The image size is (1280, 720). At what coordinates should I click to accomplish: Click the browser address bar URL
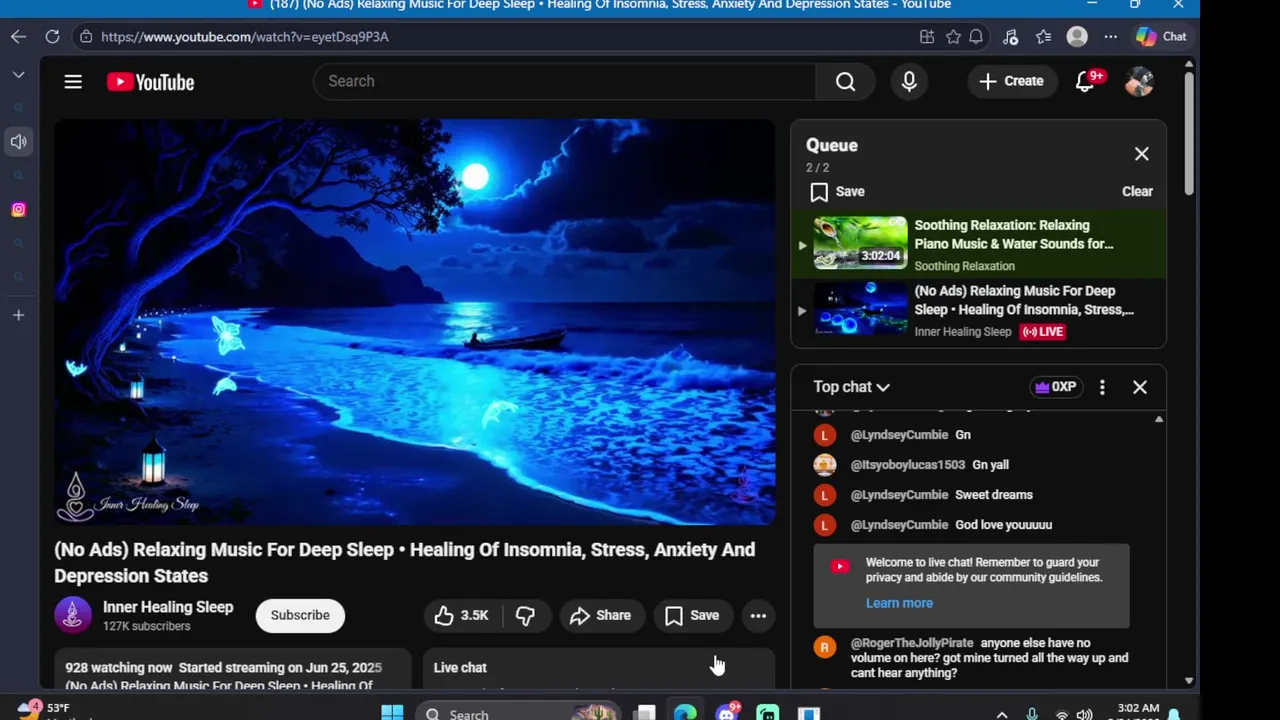coord(245,37)
